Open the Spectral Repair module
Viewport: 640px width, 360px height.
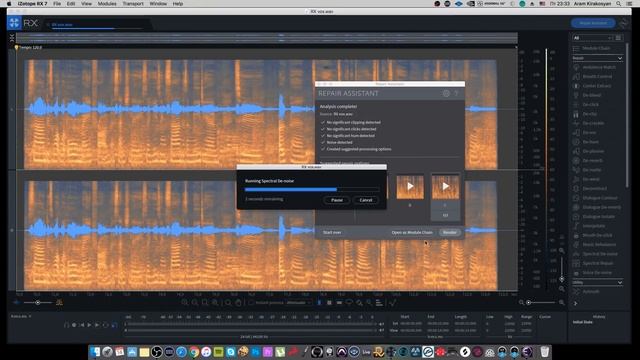coord(598,263)
